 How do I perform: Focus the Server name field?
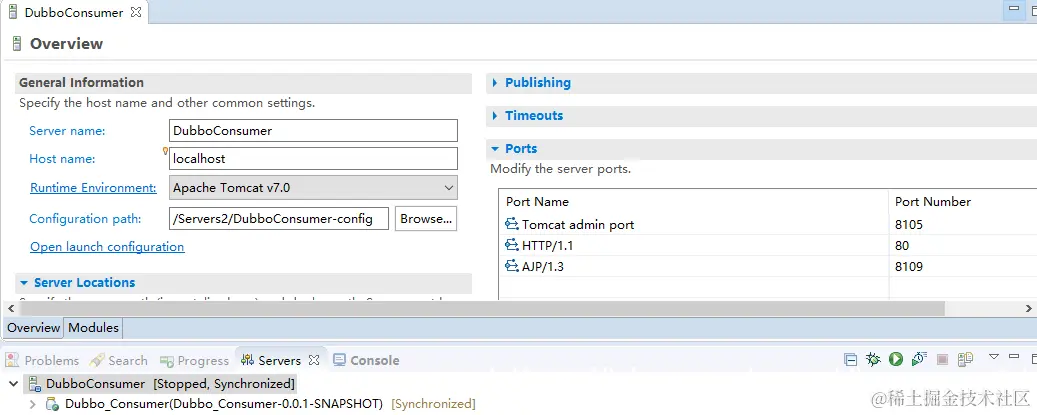313,130
